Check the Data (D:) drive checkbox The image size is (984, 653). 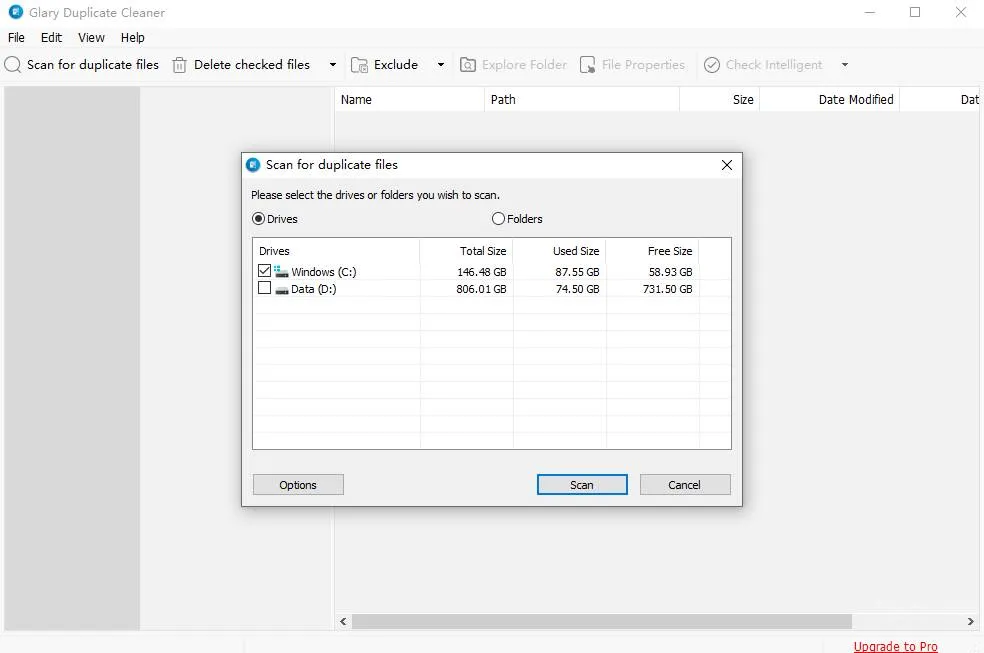264,288
